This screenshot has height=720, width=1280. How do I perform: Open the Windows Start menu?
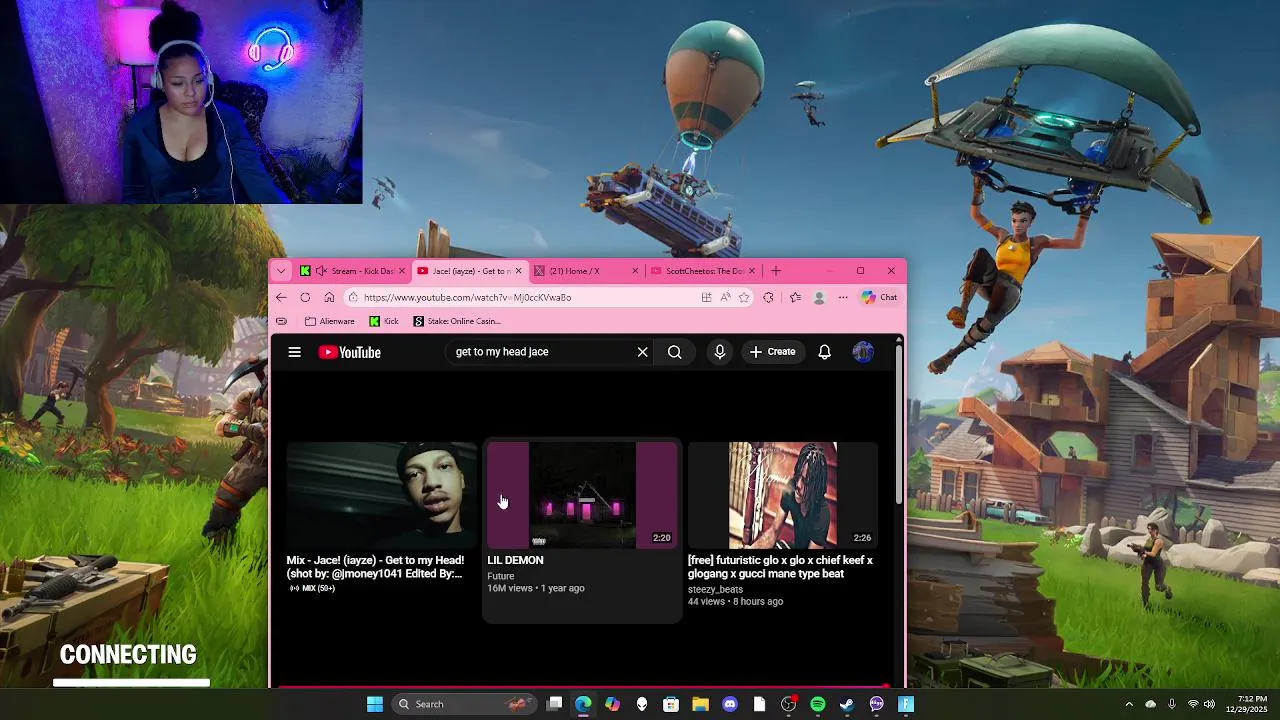tap(375, 704)
